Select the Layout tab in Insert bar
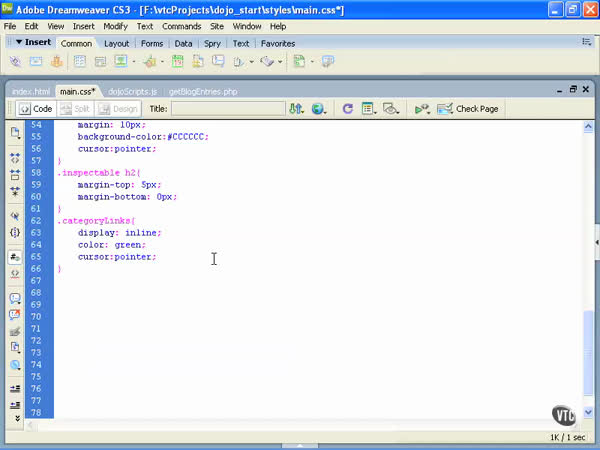The image size is (600, 450). tap(116, 44)
